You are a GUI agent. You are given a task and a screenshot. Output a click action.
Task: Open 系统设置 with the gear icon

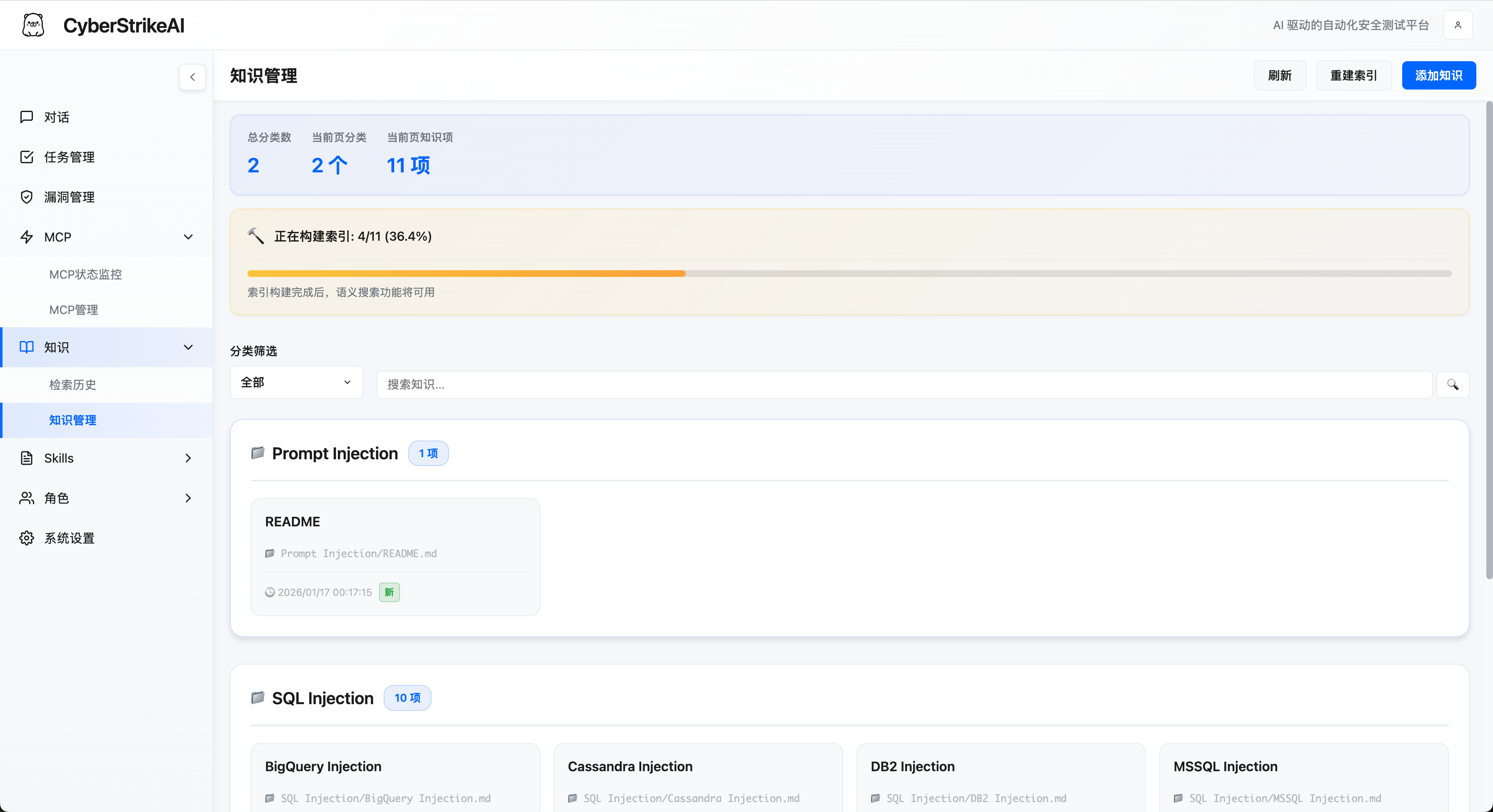pos(27,538)
